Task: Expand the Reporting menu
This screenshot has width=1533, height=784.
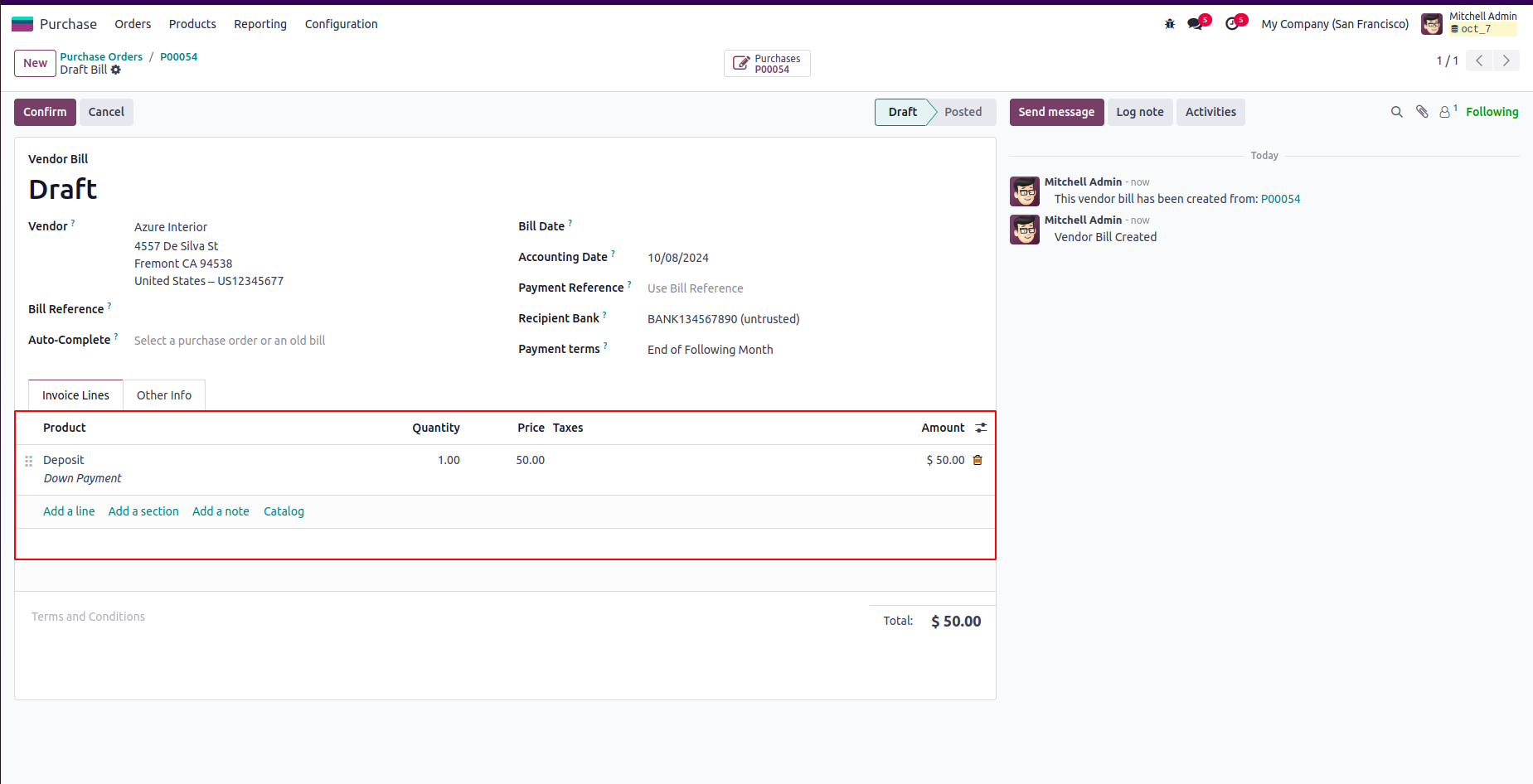Action: (260, 24)
